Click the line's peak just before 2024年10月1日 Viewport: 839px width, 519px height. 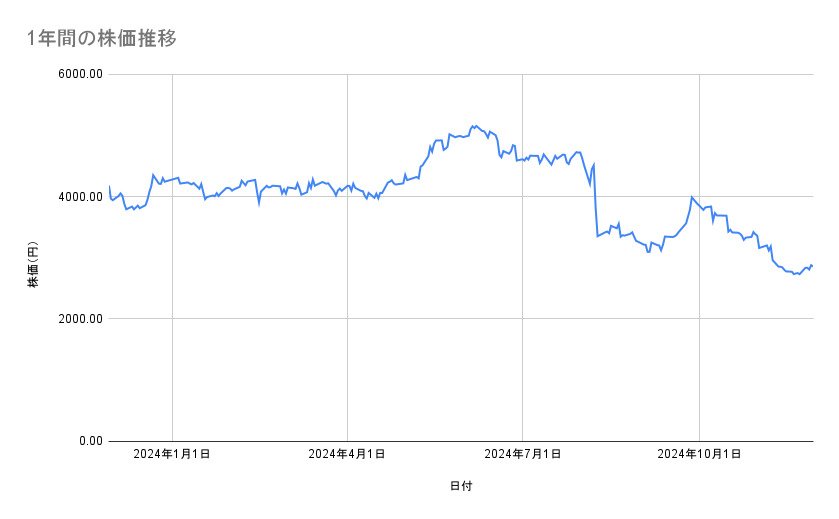click(x=692, y=197)
